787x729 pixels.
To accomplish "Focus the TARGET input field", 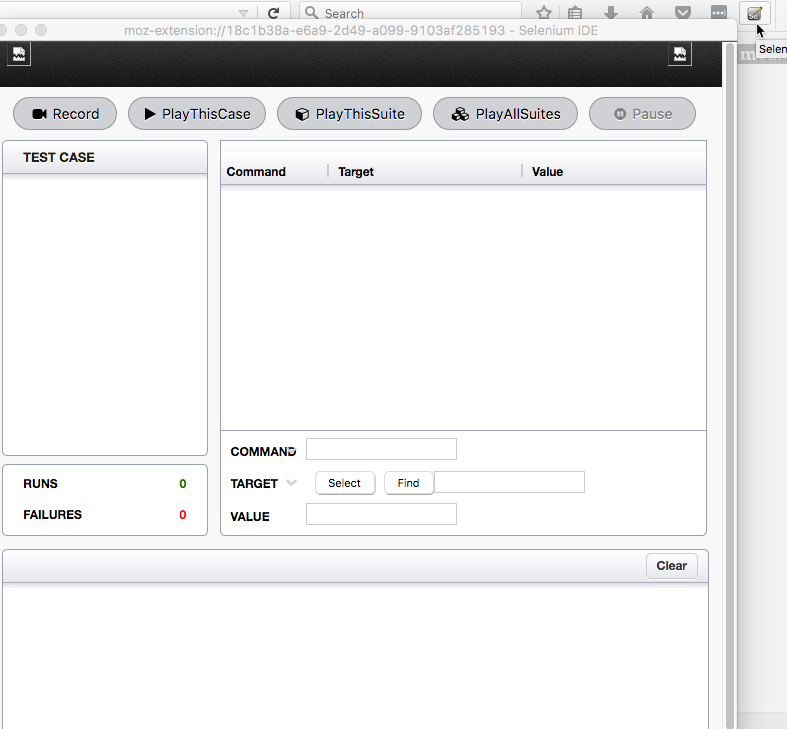I will pos(509,482).
